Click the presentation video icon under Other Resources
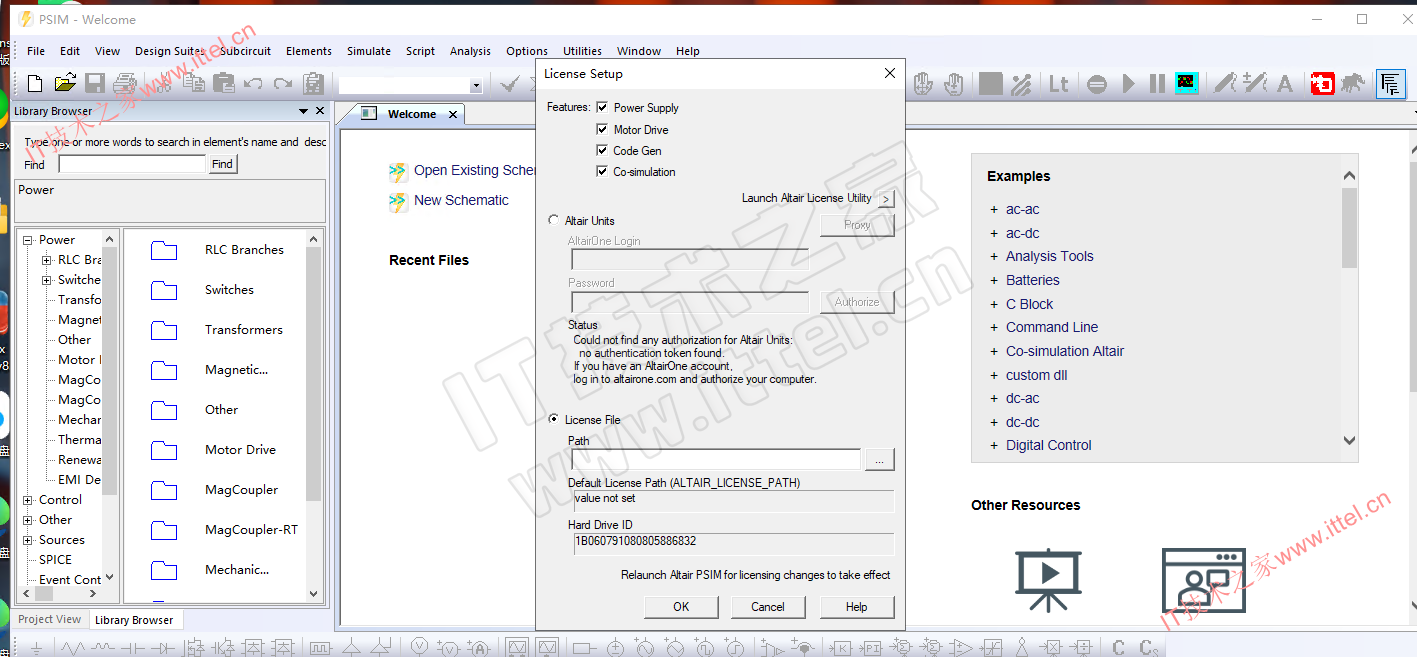The image size is (1417, 657). tap(1048, 580)
